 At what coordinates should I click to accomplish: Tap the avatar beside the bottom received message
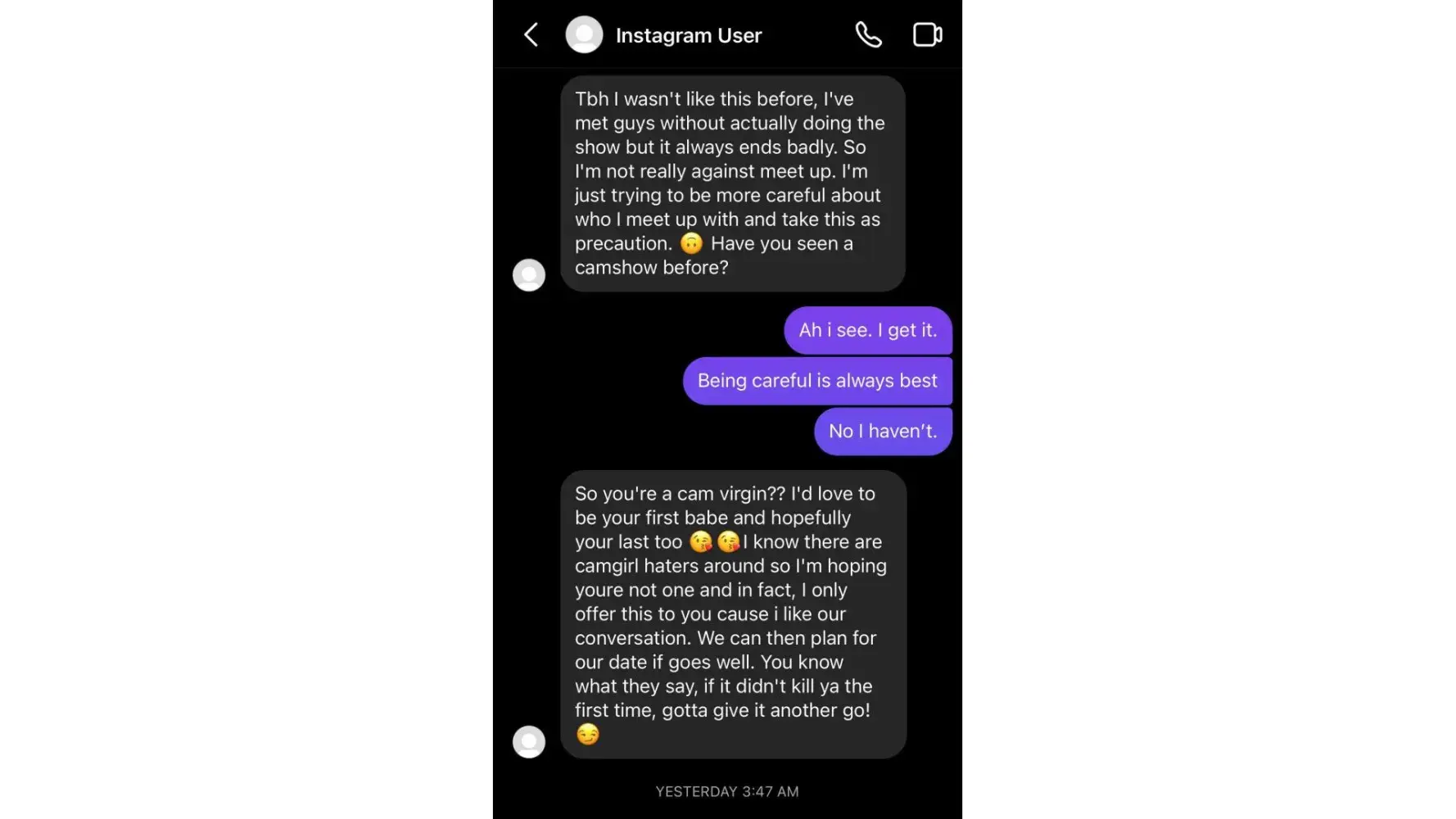pos(529,742)
